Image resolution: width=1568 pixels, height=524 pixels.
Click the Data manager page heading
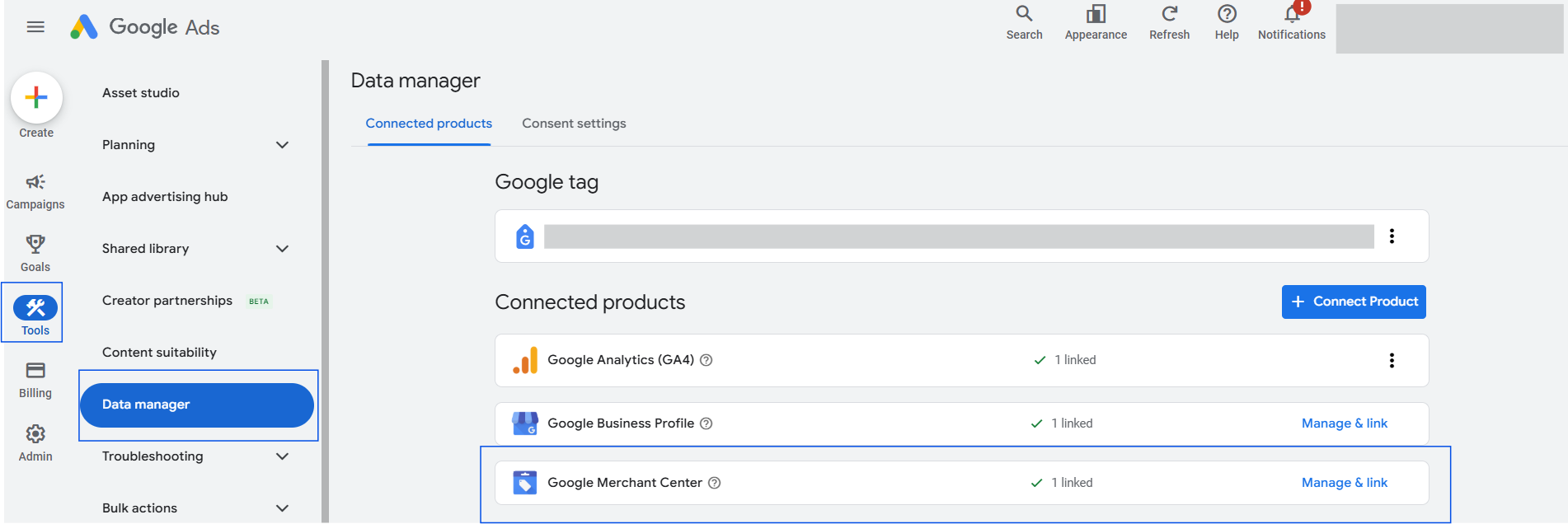tap(415, 81)
